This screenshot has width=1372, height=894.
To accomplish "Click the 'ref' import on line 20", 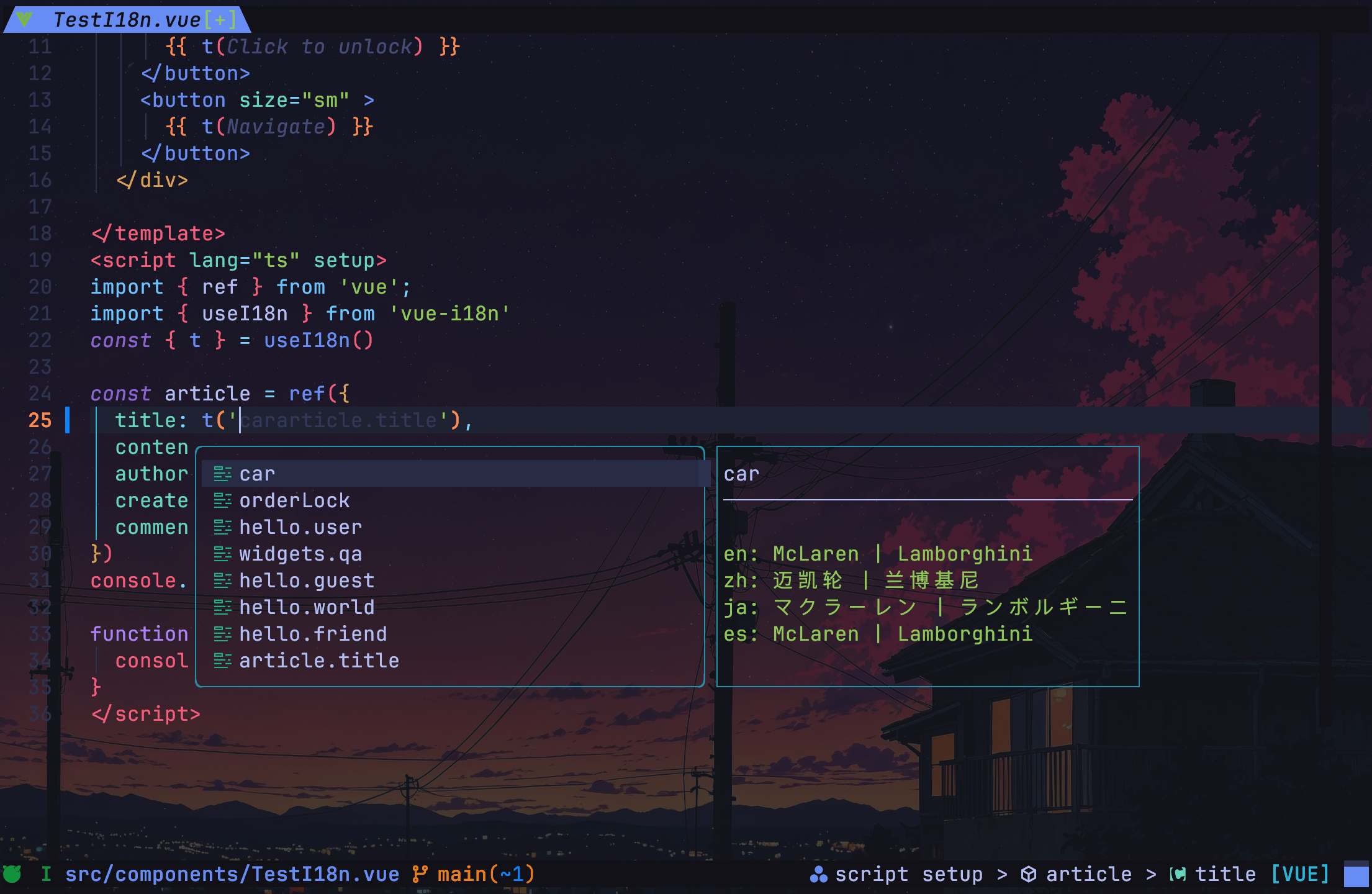I will point(220,287).
